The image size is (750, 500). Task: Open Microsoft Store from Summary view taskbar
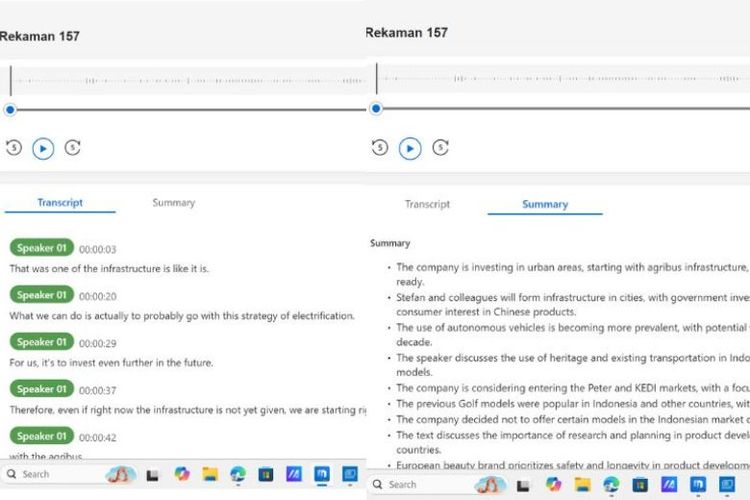640,485
